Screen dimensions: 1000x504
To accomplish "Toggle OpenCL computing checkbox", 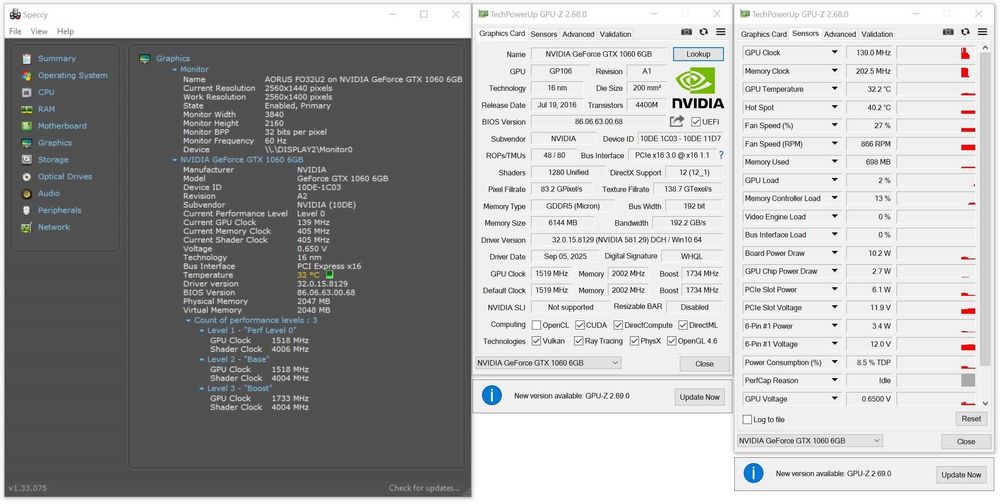I will (x=536, y=325).
